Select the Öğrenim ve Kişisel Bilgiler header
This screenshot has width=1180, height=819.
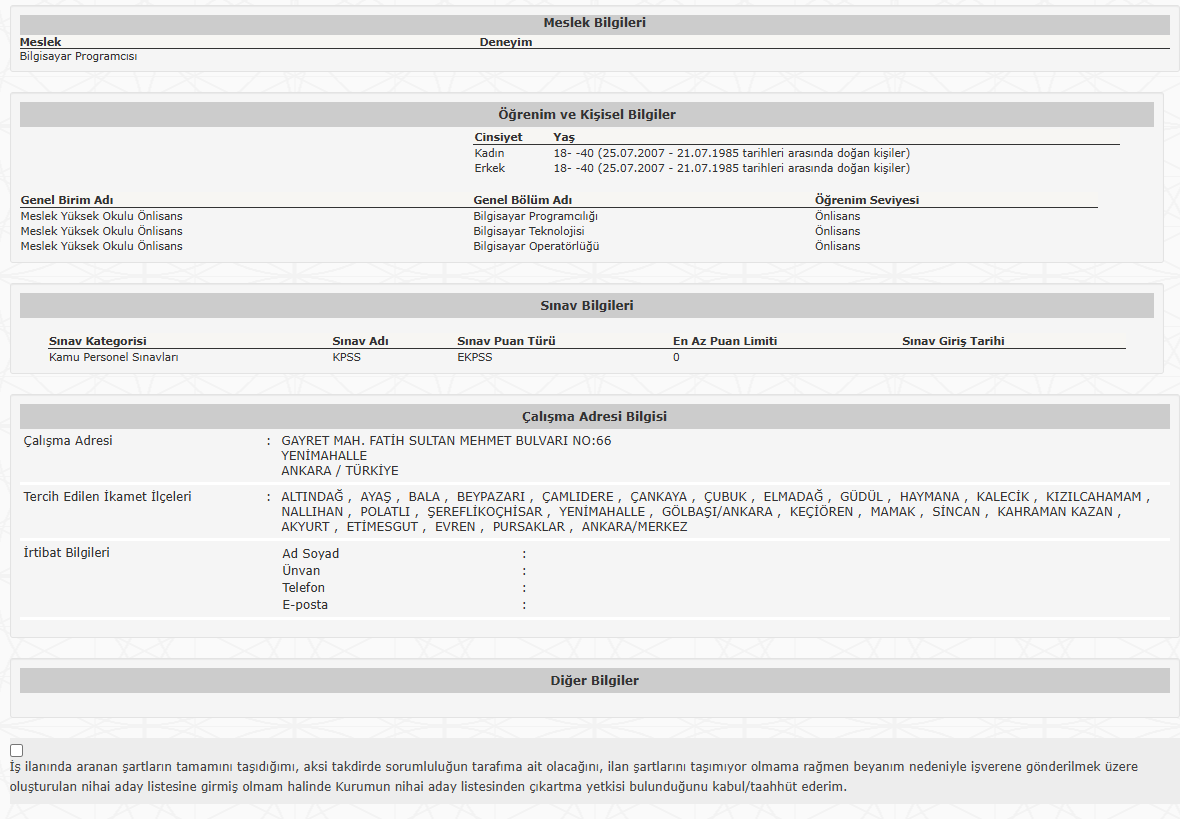click(x=587, y=115)
